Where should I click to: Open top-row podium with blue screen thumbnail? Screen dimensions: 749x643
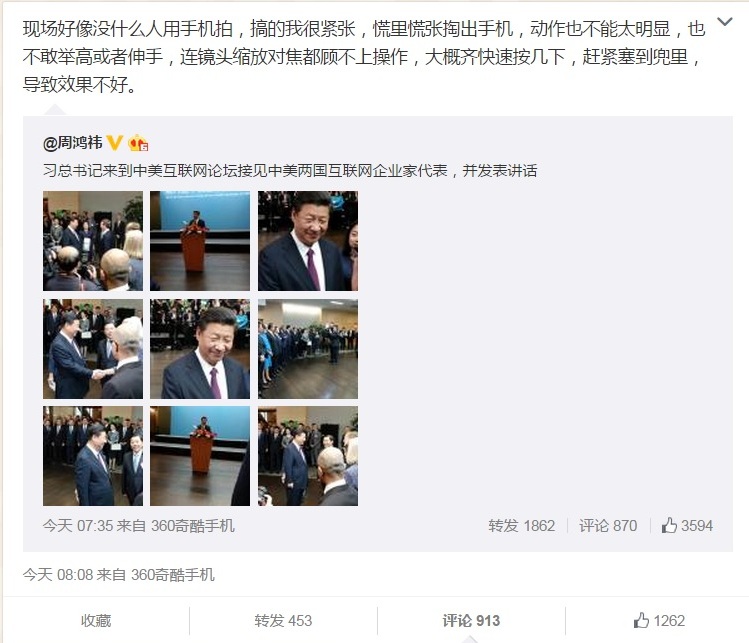click(200, 241)
